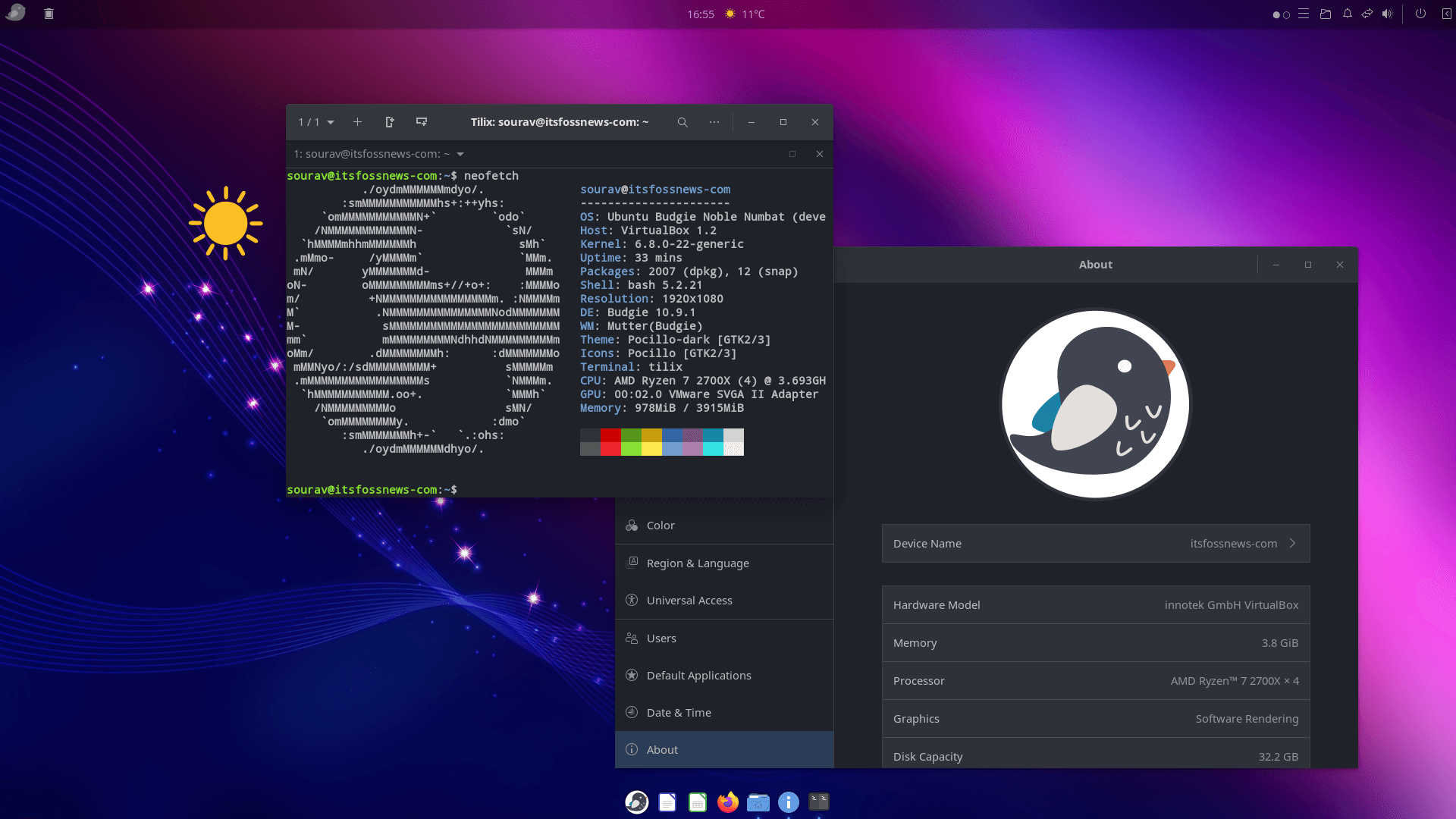
Task: Click the weather sun icon showing 11°C
Action: pos(728,14)
